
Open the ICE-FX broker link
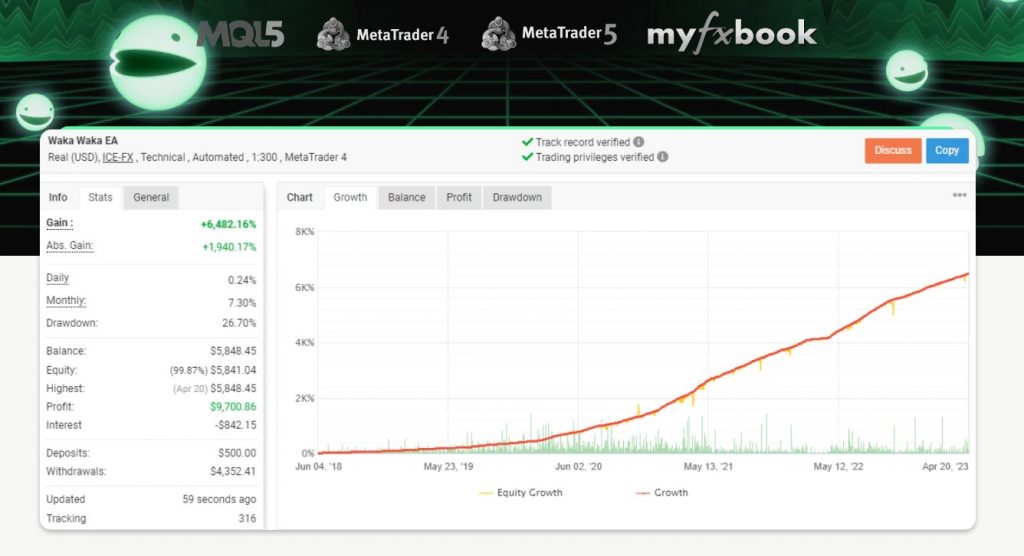point(118,157)
